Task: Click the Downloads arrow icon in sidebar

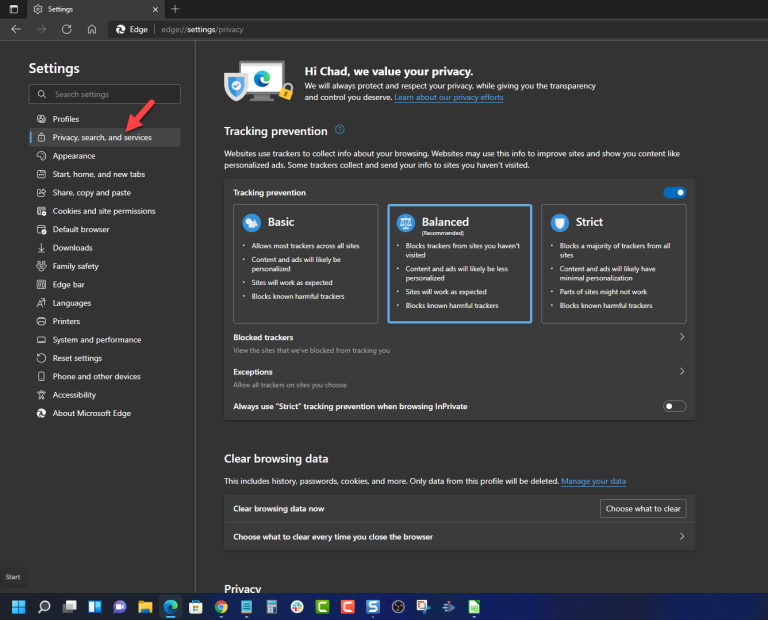Action: (x=42, y=248)
